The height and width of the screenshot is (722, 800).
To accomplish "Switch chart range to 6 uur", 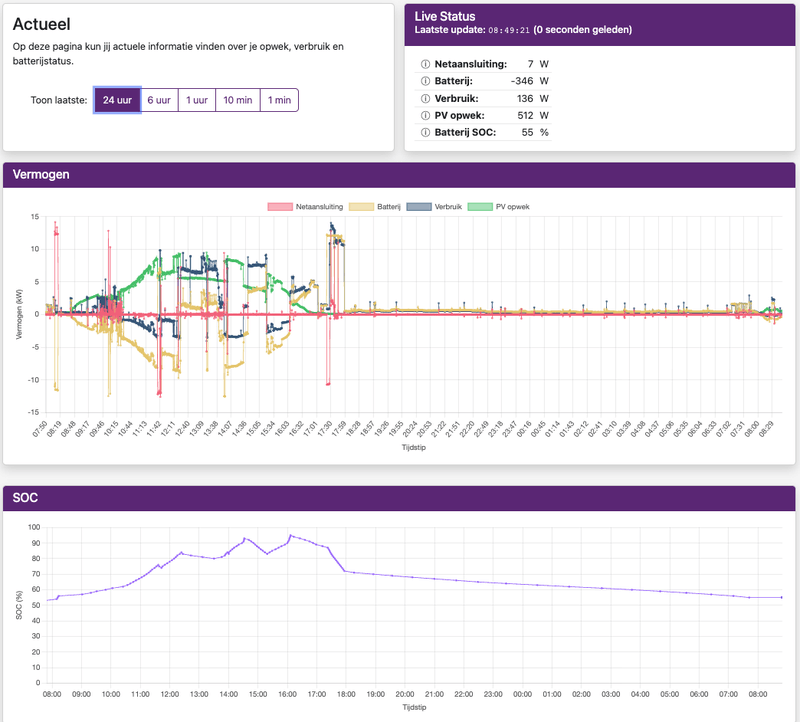I will pos(159,100).
